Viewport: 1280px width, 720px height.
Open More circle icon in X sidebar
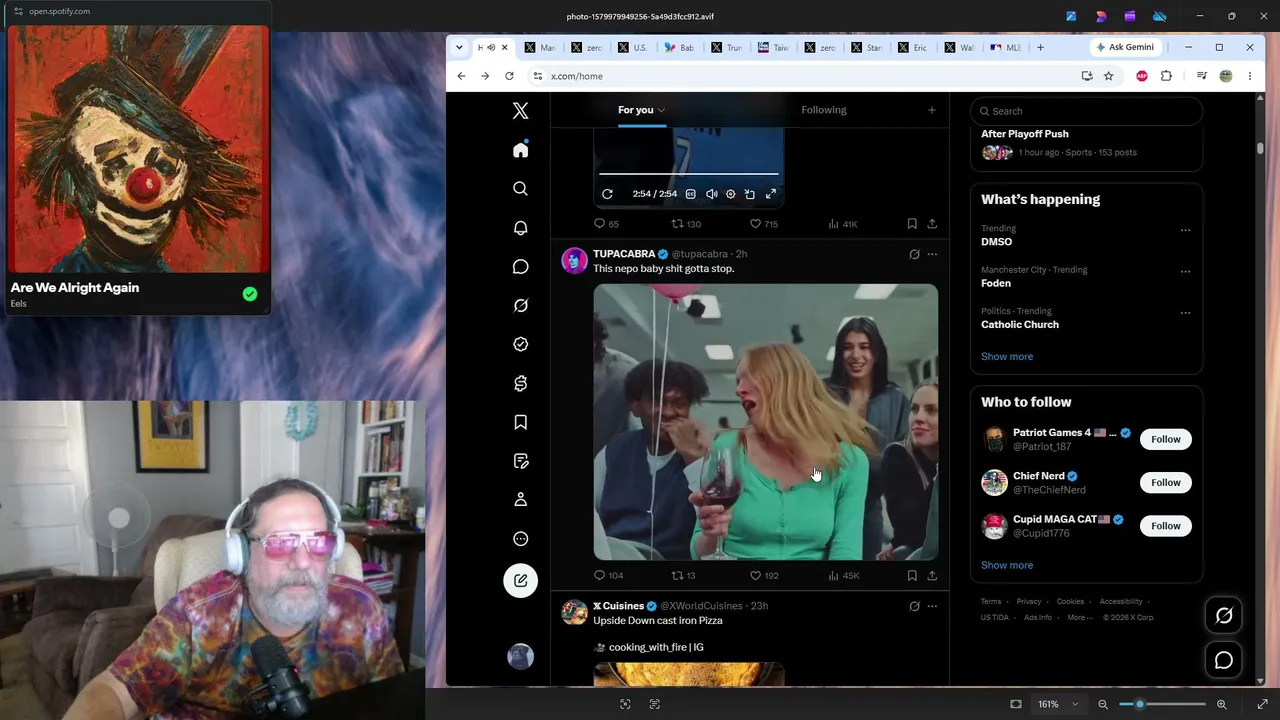click(520, 539)
